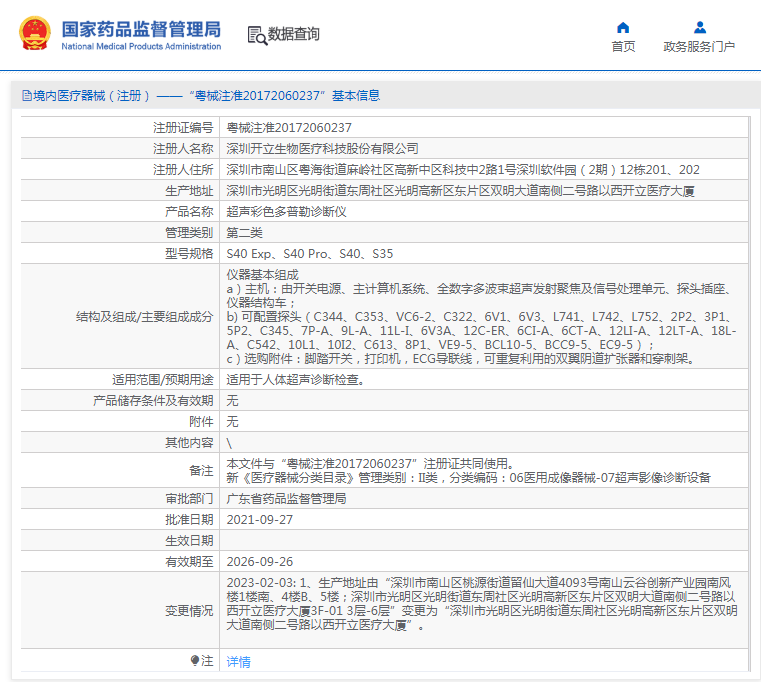Viewport: 761px width, 682px height.
Task: Click the 产品名称 label
Action: [x=189, y=212]
